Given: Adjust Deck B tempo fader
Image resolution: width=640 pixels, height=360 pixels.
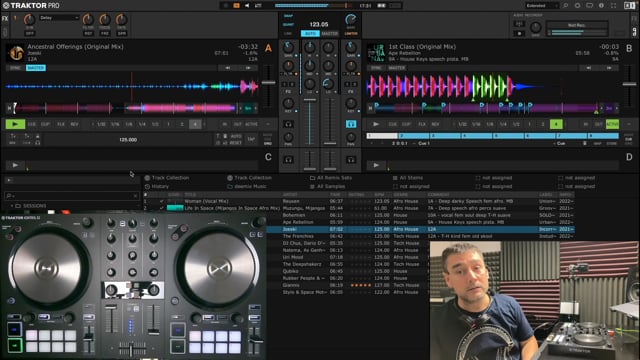Looking at the screenshot, I should click(x=629, y=84).
